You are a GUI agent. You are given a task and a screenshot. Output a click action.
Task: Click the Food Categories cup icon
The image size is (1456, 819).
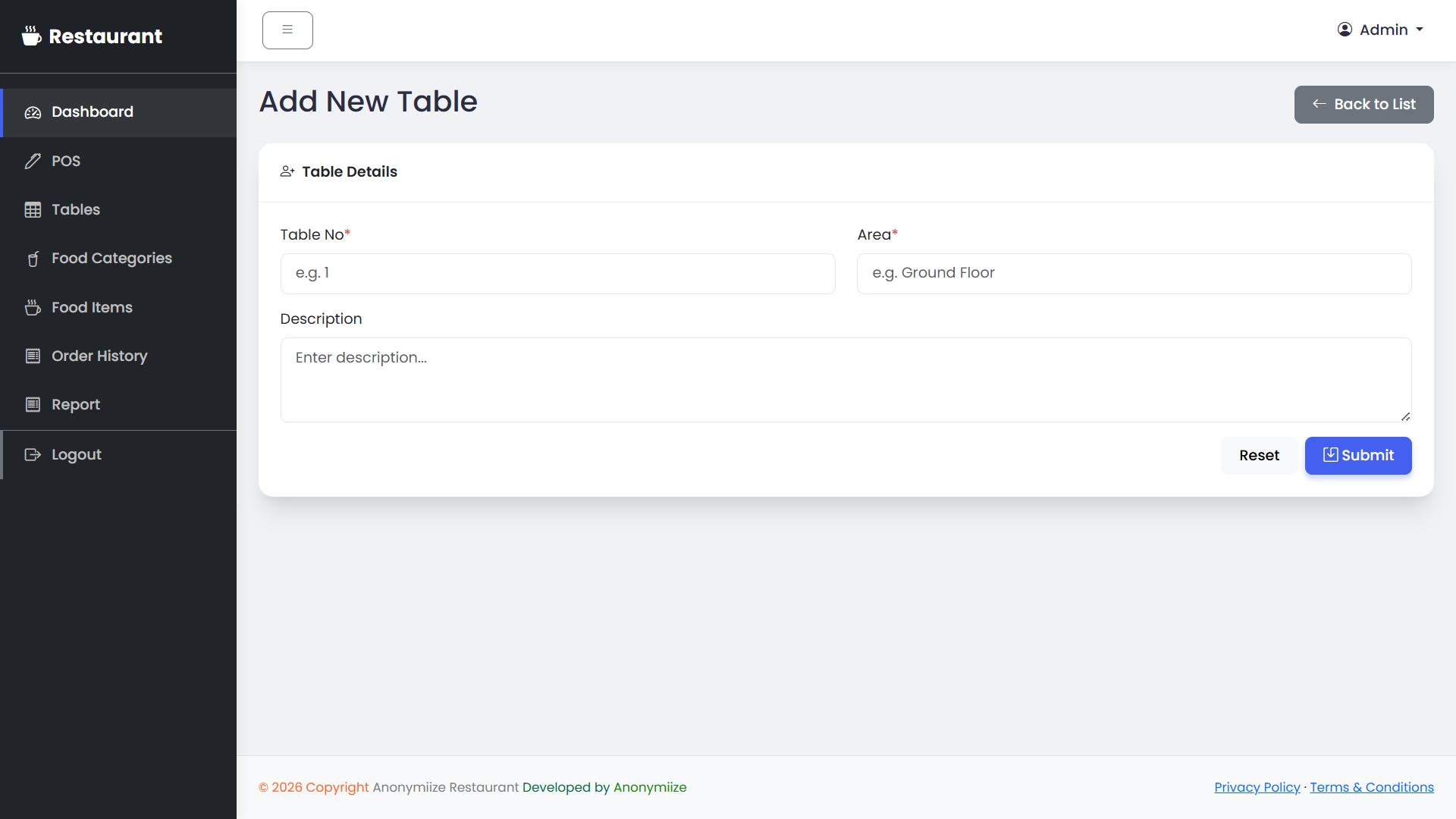[33, 259]
